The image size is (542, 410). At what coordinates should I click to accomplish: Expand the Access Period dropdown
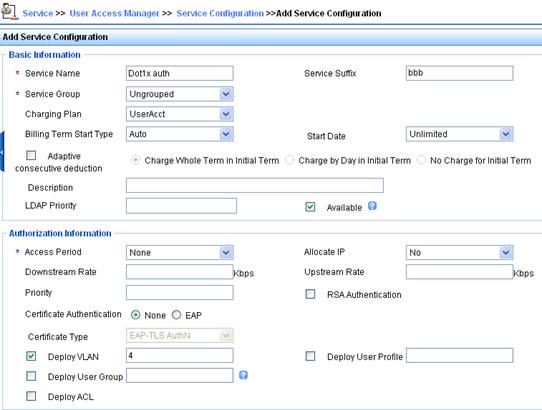(x=180, y=252)
